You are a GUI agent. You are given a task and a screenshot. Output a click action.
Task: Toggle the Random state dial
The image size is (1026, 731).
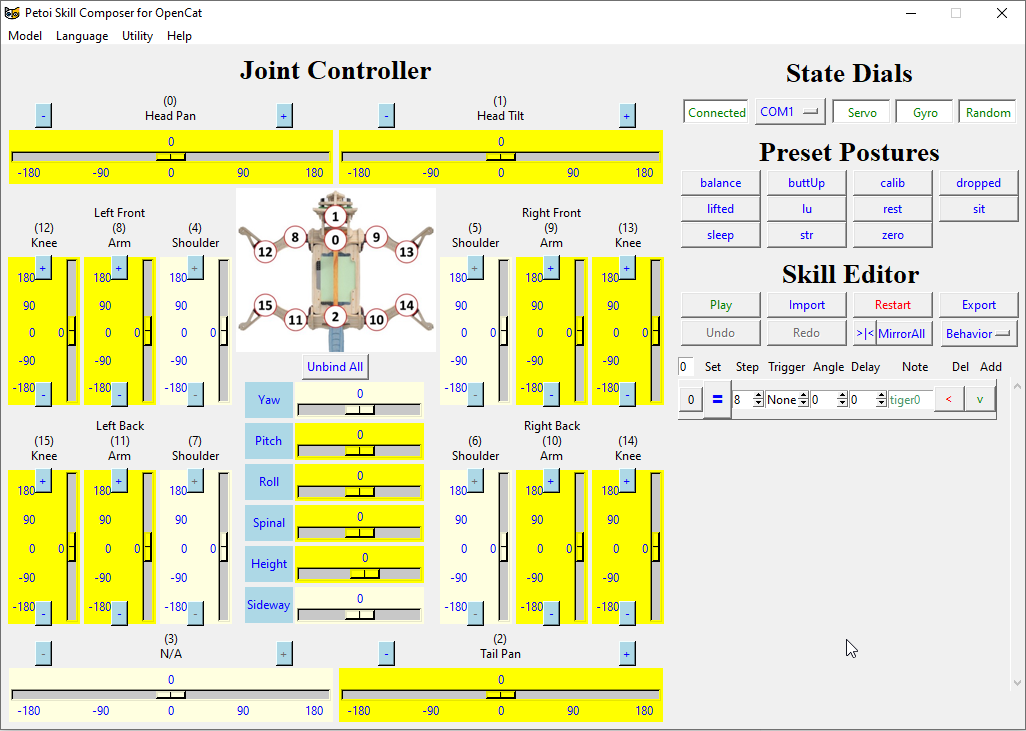point(987,113)
